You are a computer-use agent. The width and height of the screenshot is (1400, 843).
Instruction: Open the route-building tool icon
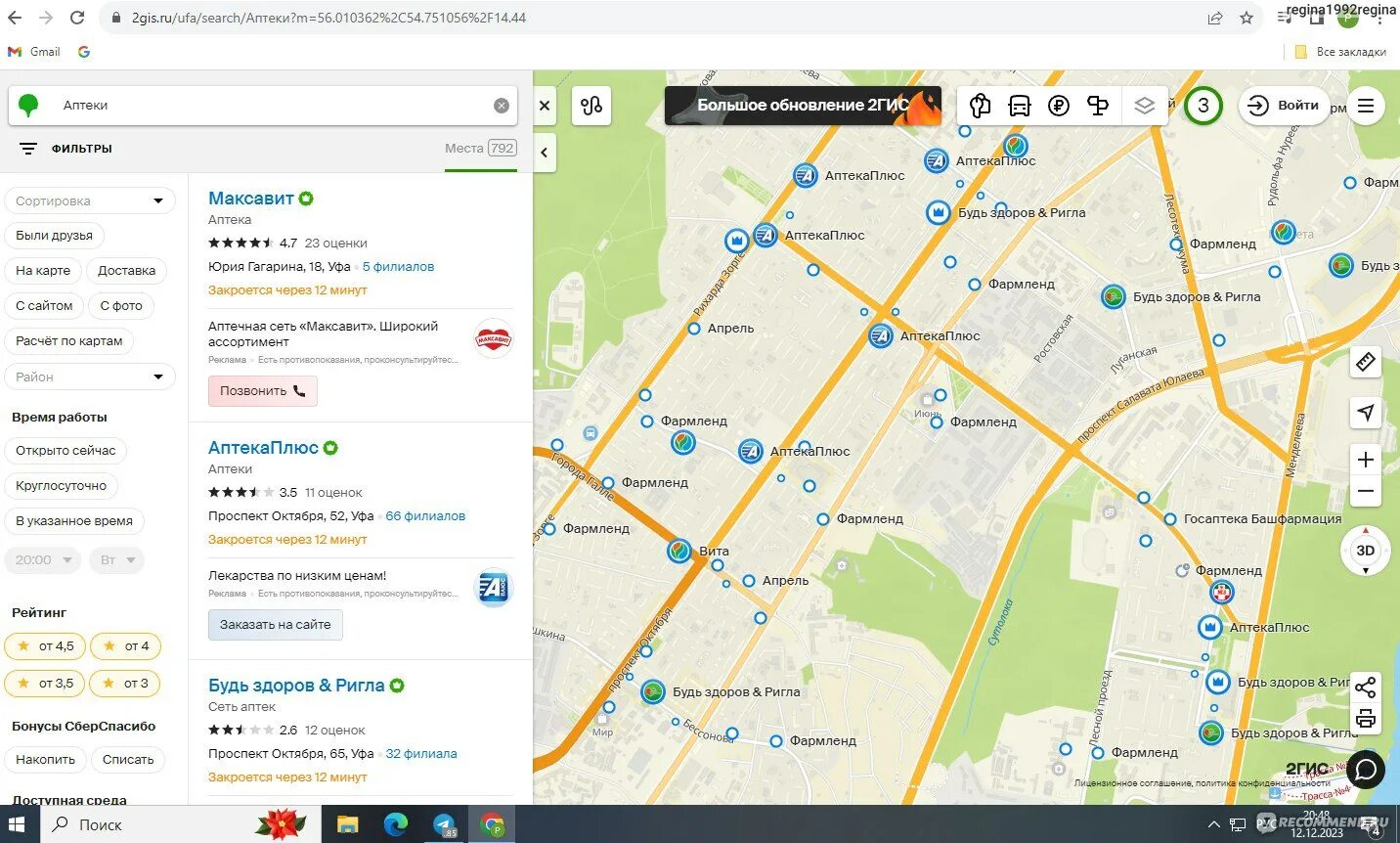coord(591,106)
